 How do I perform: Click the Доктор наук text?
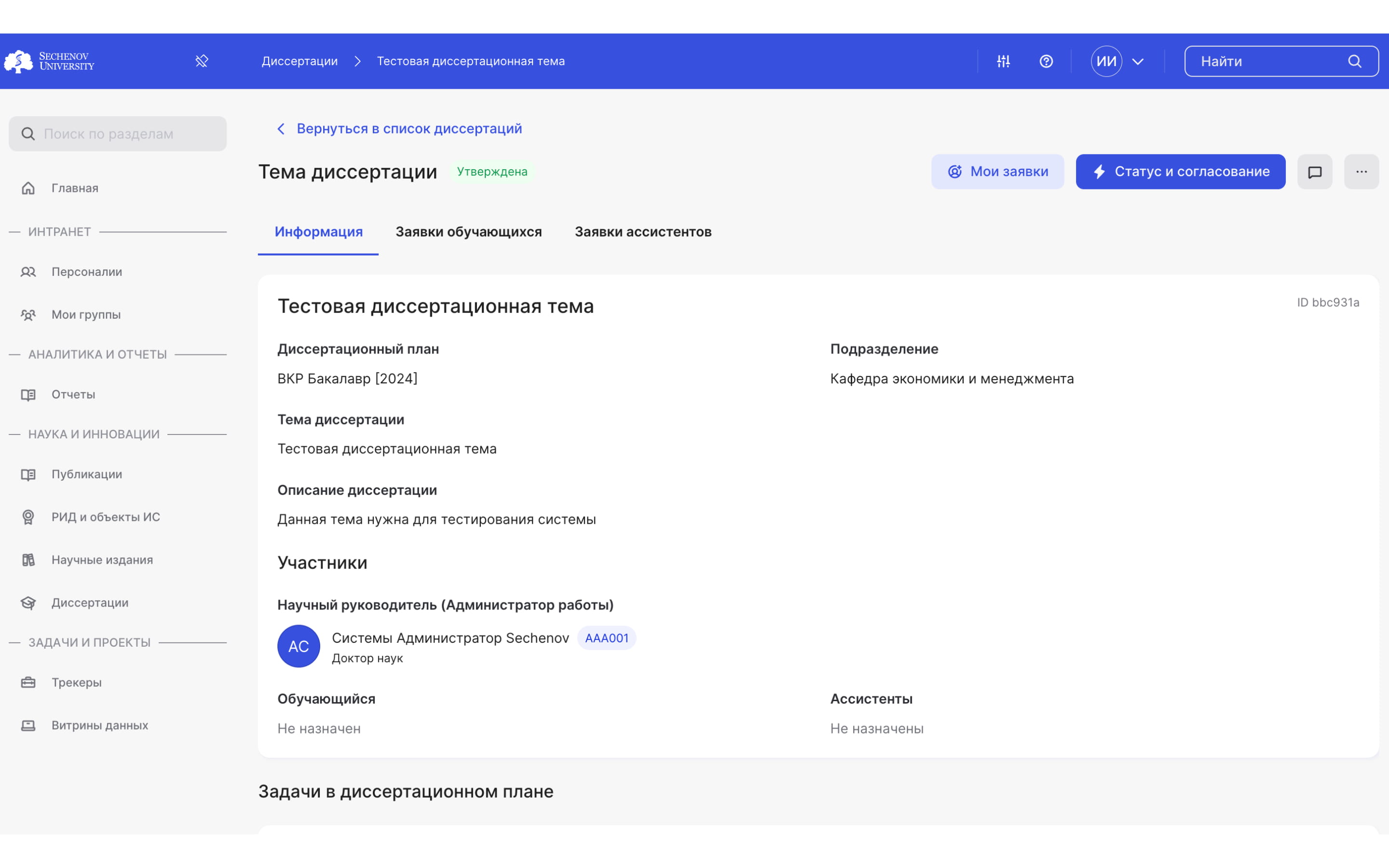[368, 658]
